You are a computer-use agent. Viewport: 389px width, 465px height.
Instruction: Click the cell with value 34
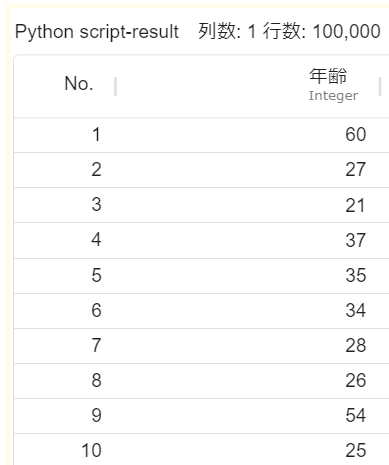pos(356,310)
